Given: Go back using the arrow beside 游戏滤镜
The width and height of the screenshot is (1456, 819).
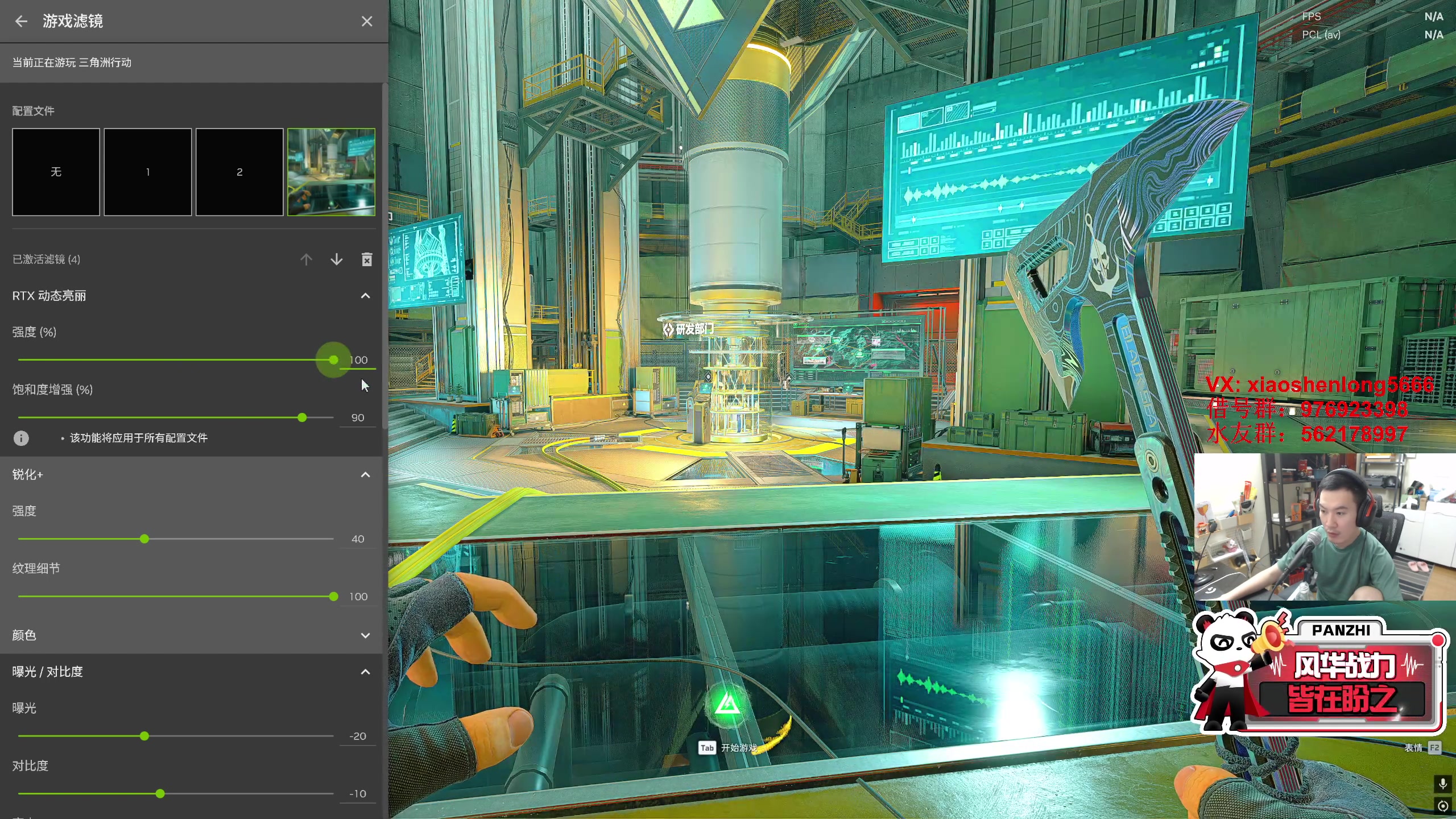Looking at the screenshot, I should [21, 21].
